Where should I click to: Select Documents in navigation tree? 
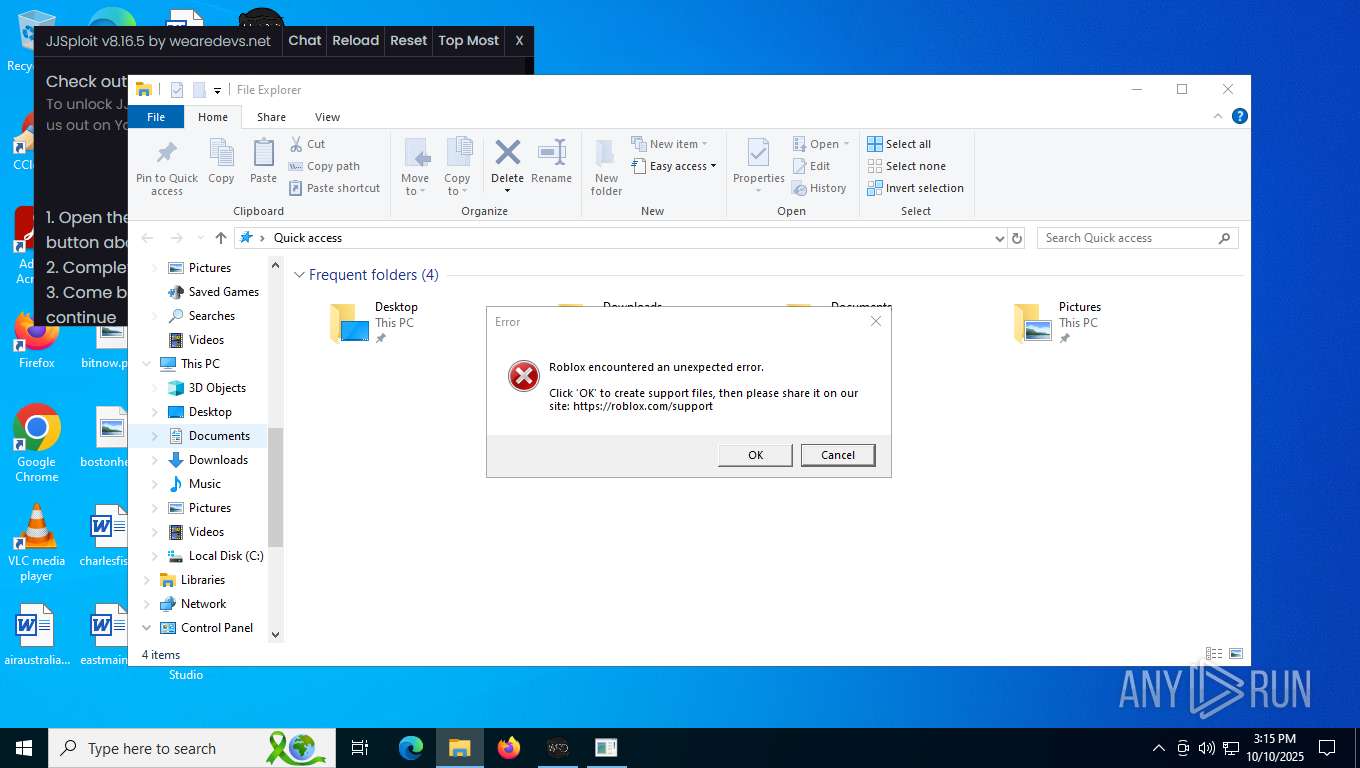[x=219, y=436]
